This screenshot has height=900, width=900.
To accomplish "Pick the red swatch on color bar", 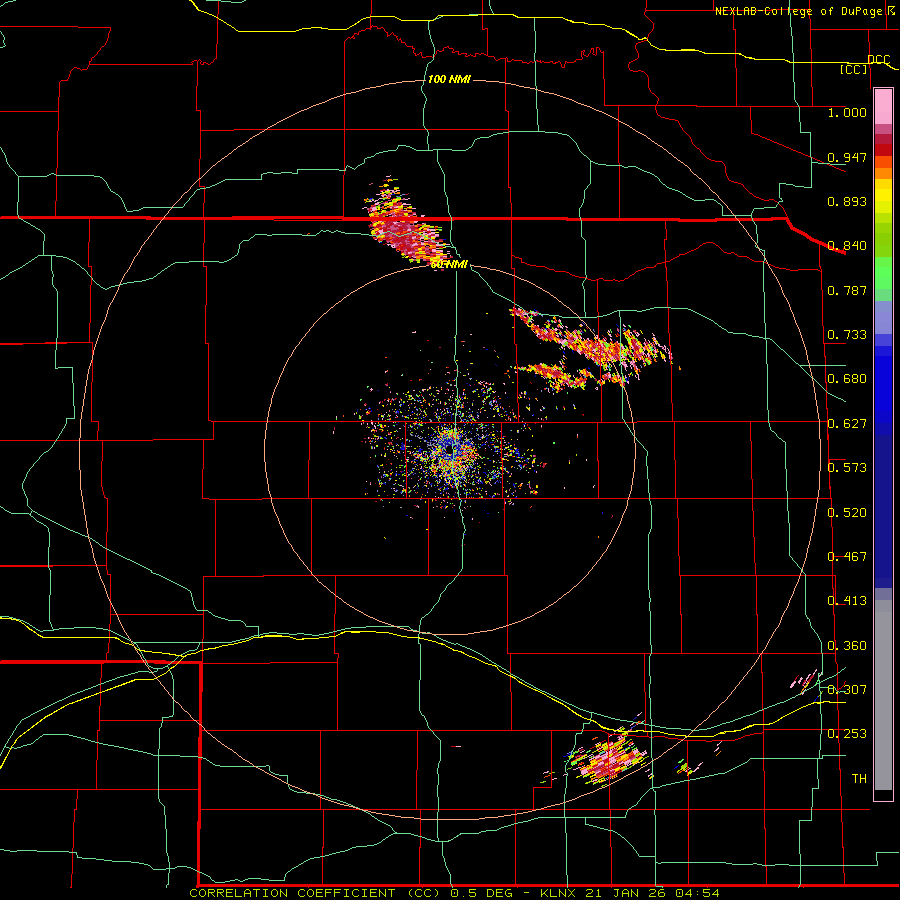I will pyautogui.click(x=883, y=150).
